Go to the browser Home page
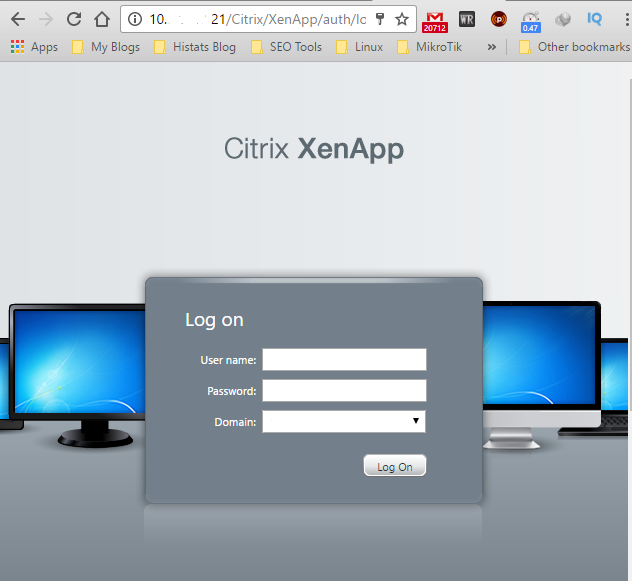632x581 pixels. 102,19
